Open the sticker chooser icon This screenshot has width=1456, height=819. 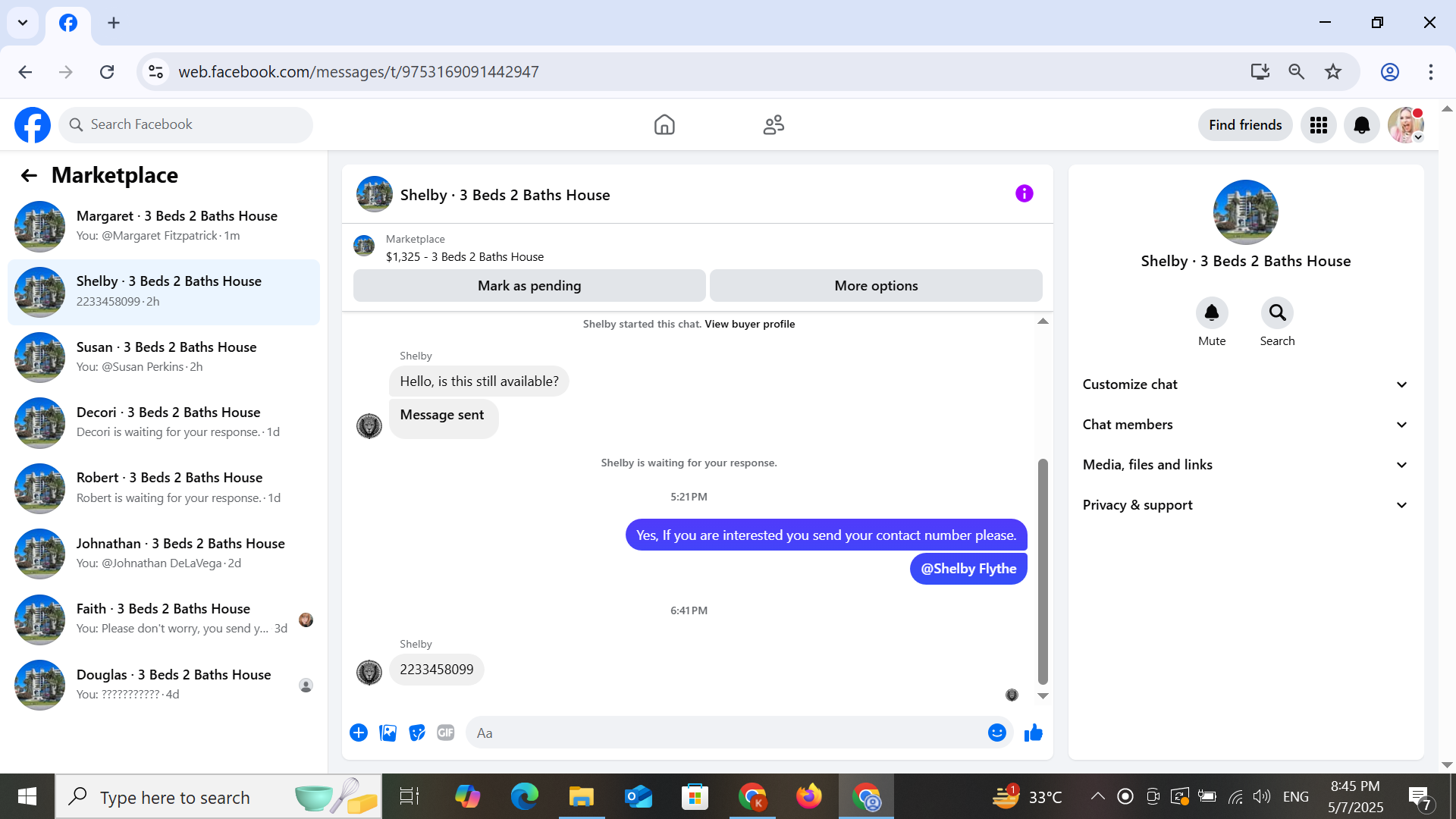416,733
